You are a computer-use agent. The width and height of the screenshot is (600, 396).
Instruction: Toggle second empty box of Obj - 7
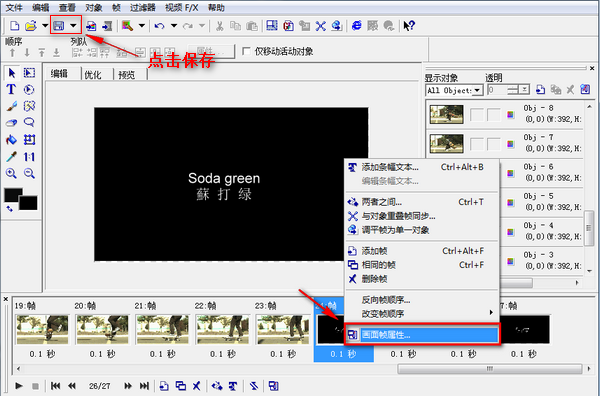coord(493,144)
